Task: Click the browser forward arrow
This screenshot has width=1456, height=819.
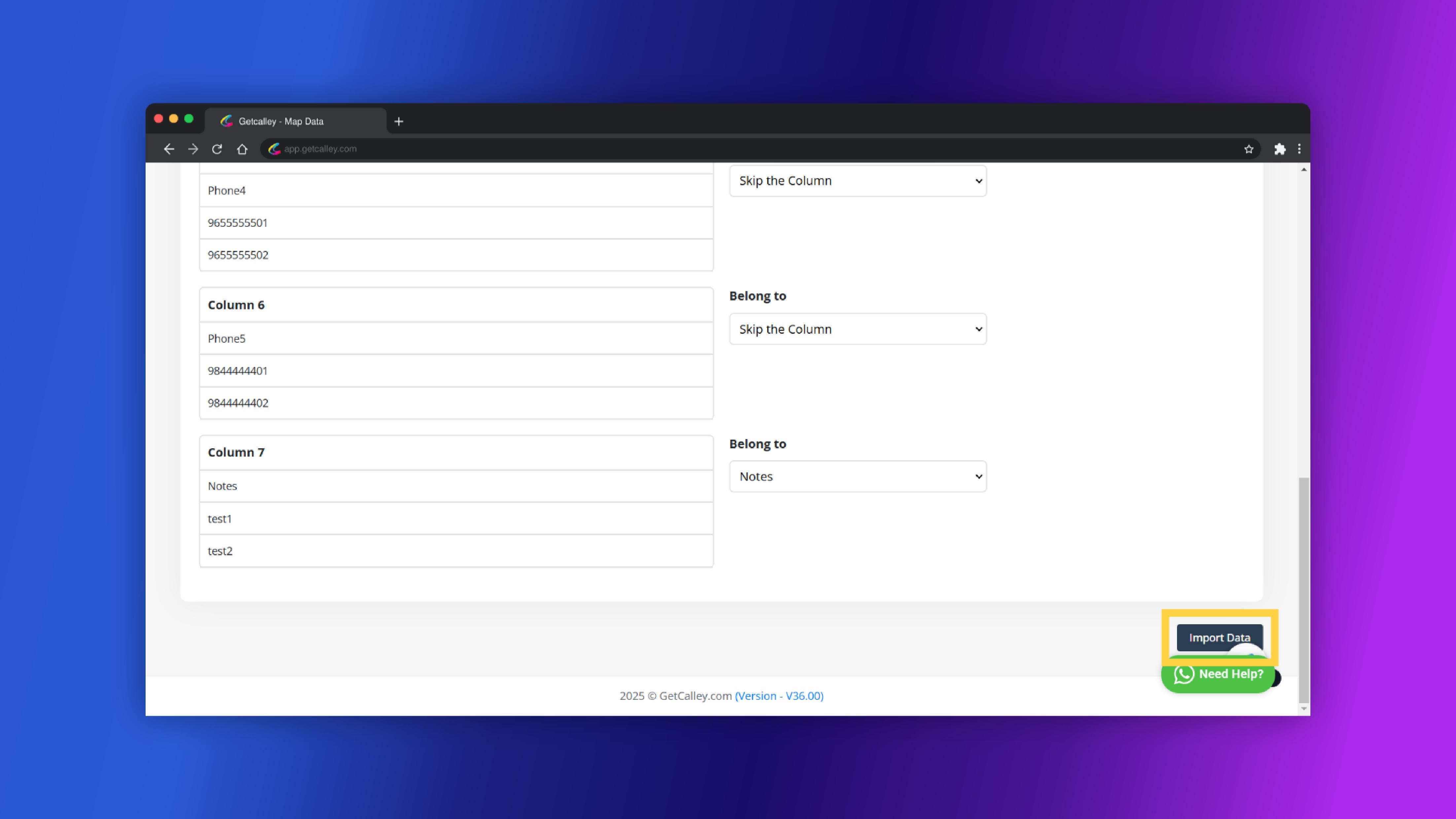Action: tap(193, 149)
